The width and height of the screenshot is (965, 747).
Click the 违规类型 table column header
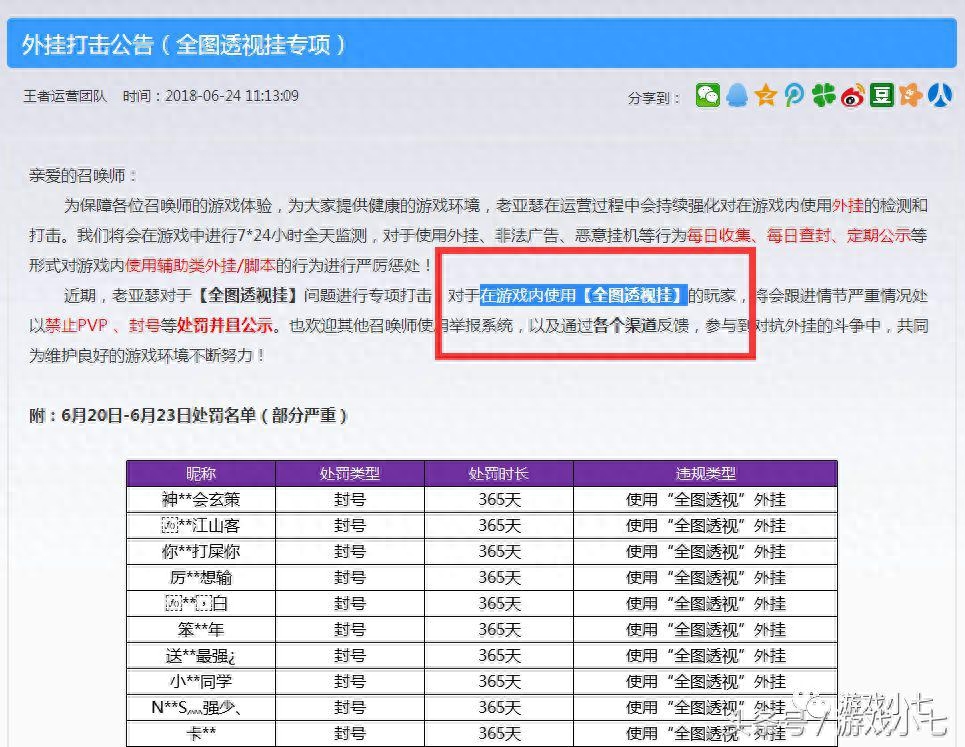click(x=705, y=474)
